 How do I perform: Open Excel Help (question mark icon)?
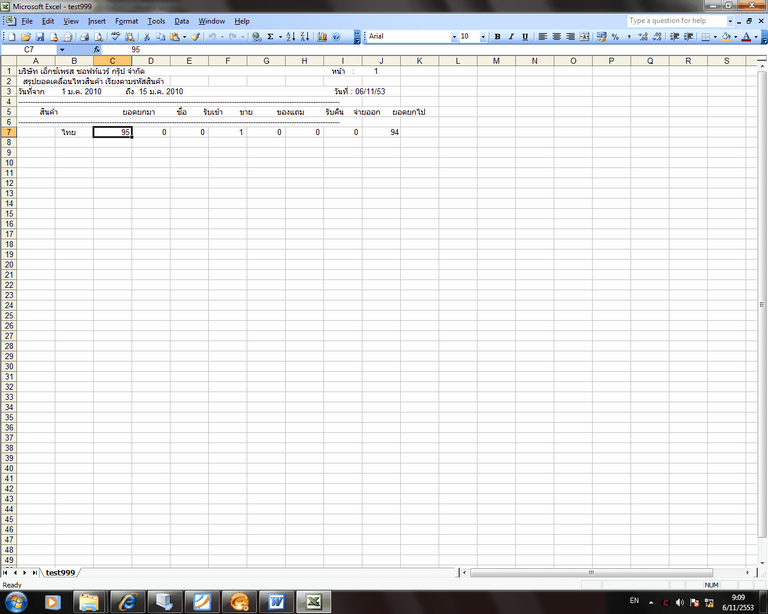tap(336, 37)
